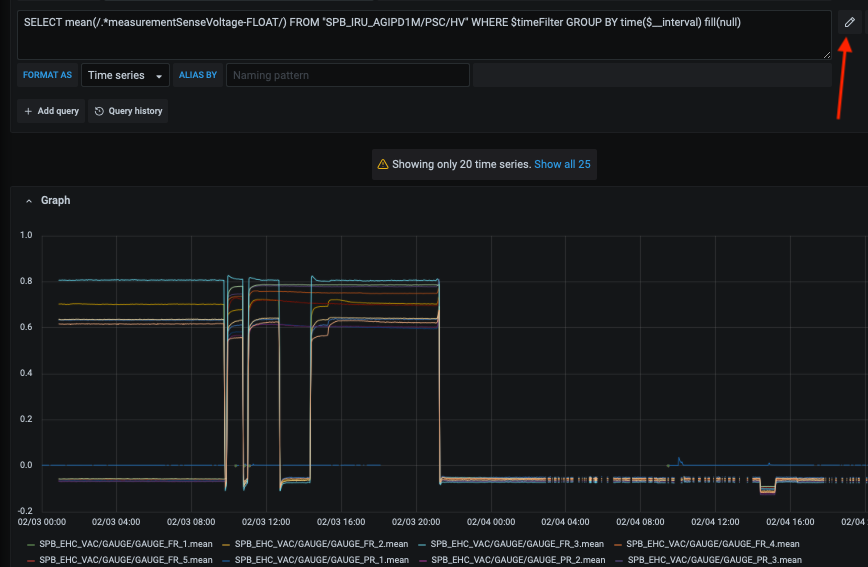This screenshot has width=868, height=567.
Task: Collapse the Graph panel with chevron
Action: click(29, 201)
